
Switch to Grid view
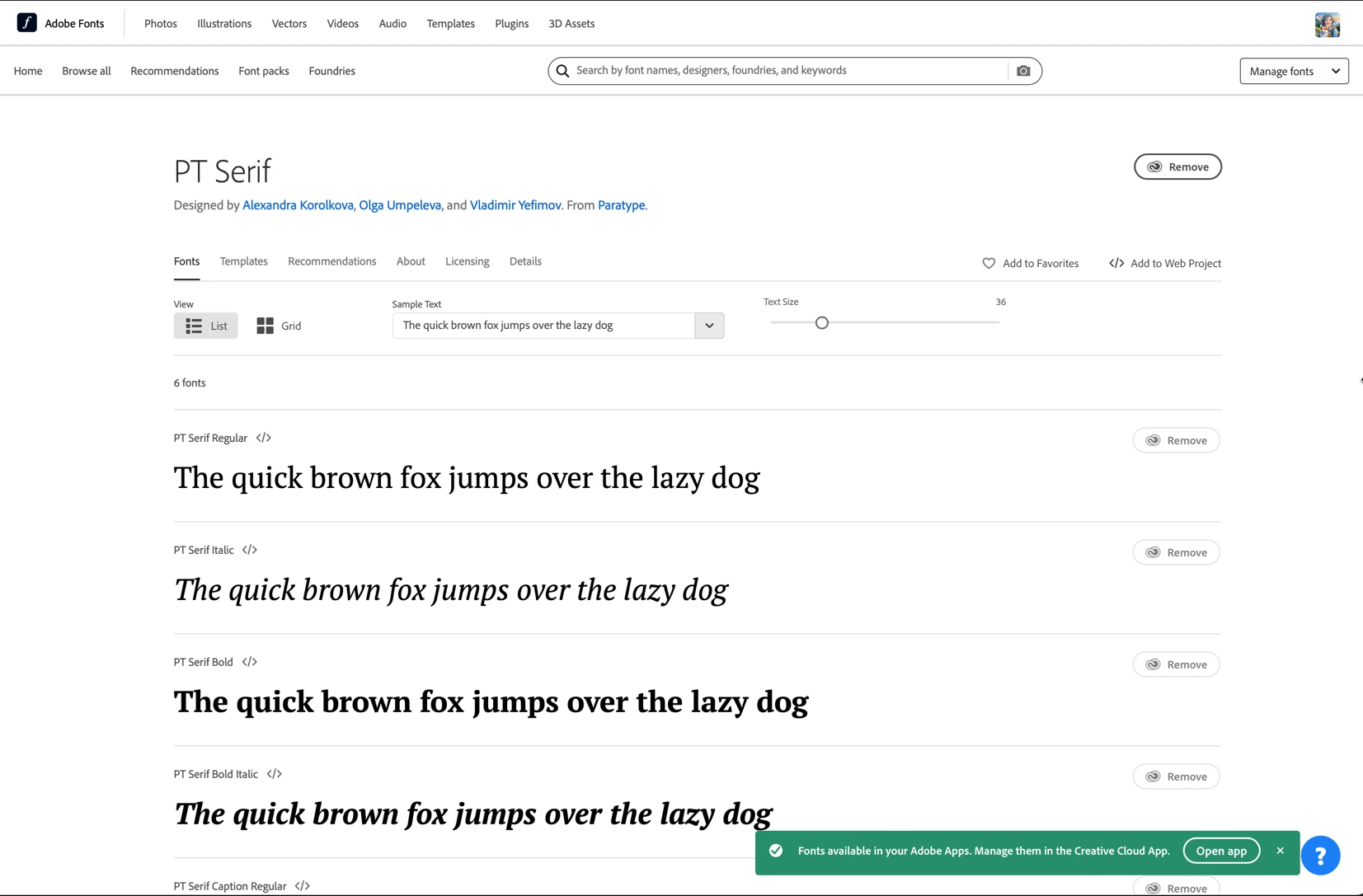pyautogui.click(x=279, y=326)
